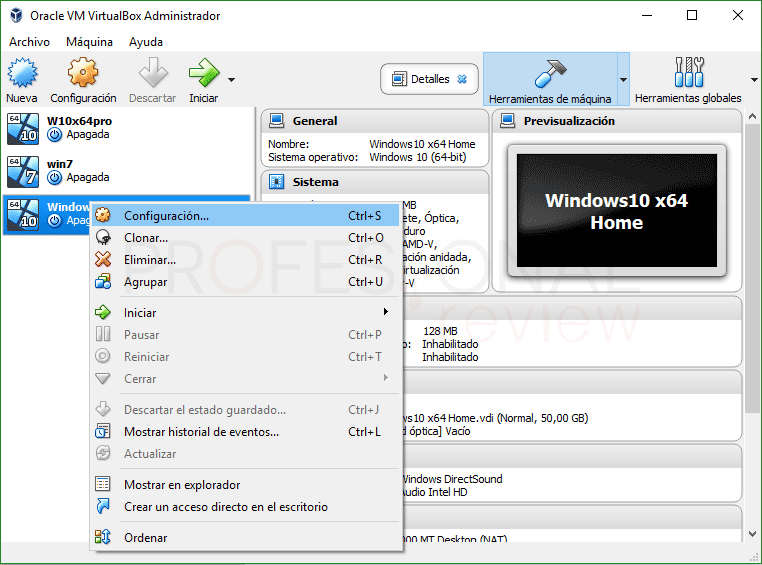Click the Nueva starburst toolbar icon
The image size is (762, 565).
pyautogui.click(x=22, y=73)
